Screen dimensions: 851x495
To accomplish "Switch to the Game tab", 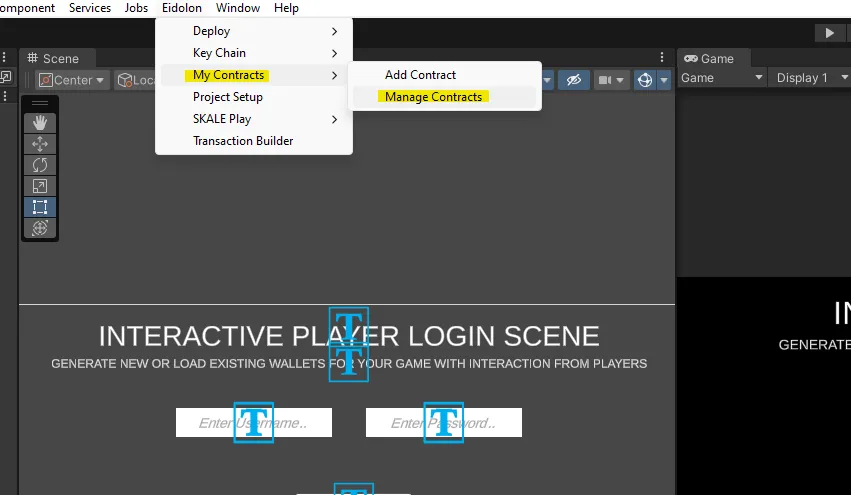I will (x=709, y=59).
